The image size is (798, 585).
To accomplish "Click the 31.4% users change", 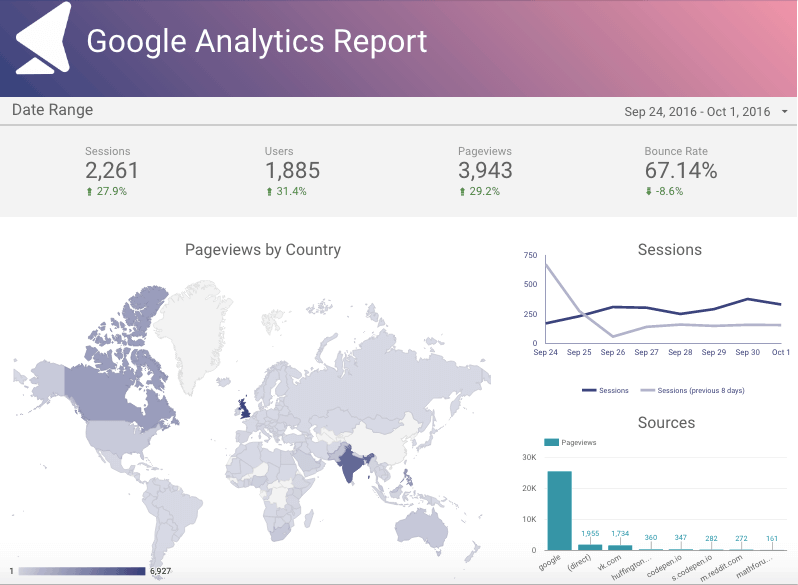I will tap(291, 191).
